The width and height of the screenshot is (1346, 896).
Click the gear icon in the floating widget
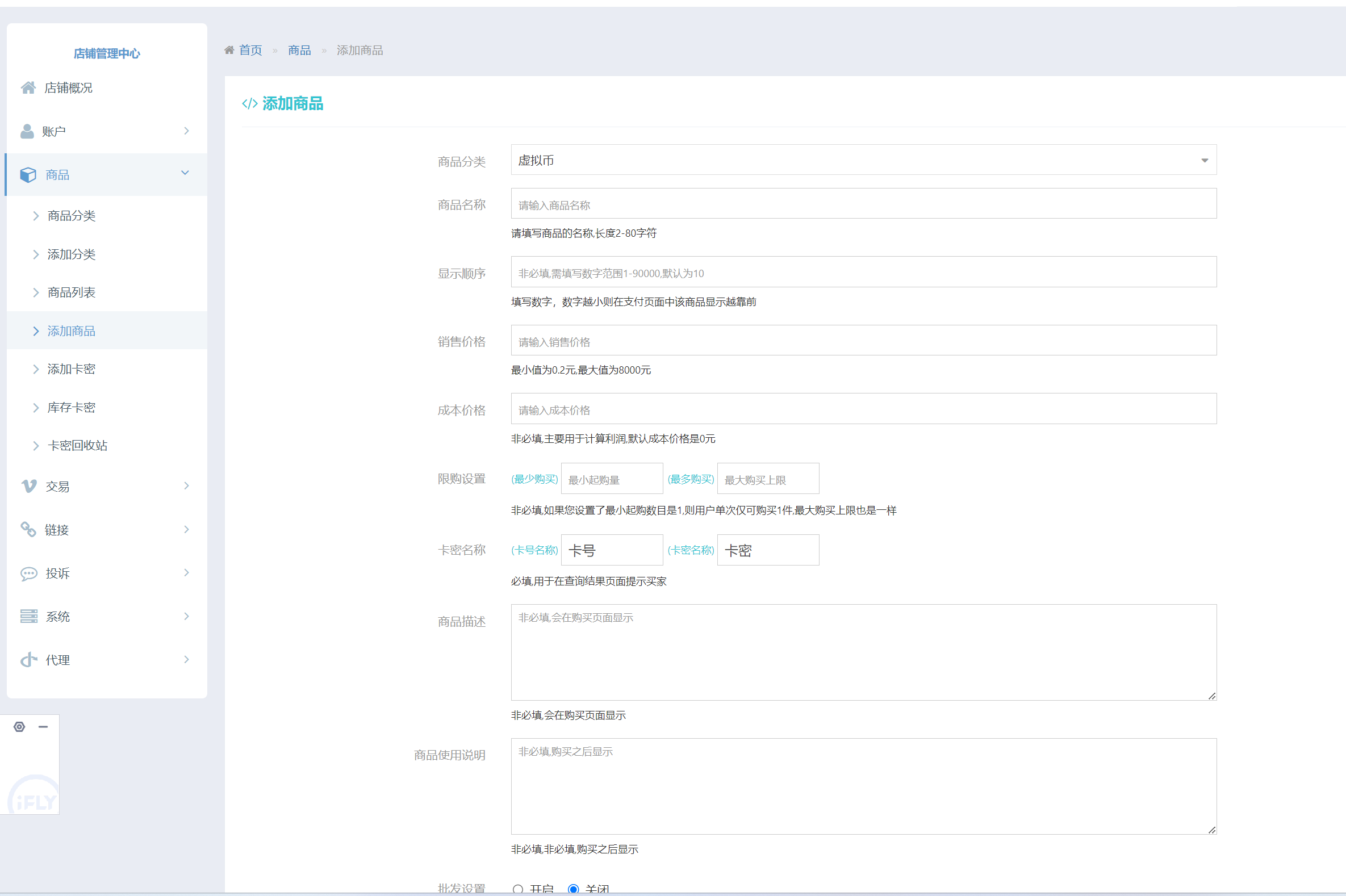[x=19, y=727]
